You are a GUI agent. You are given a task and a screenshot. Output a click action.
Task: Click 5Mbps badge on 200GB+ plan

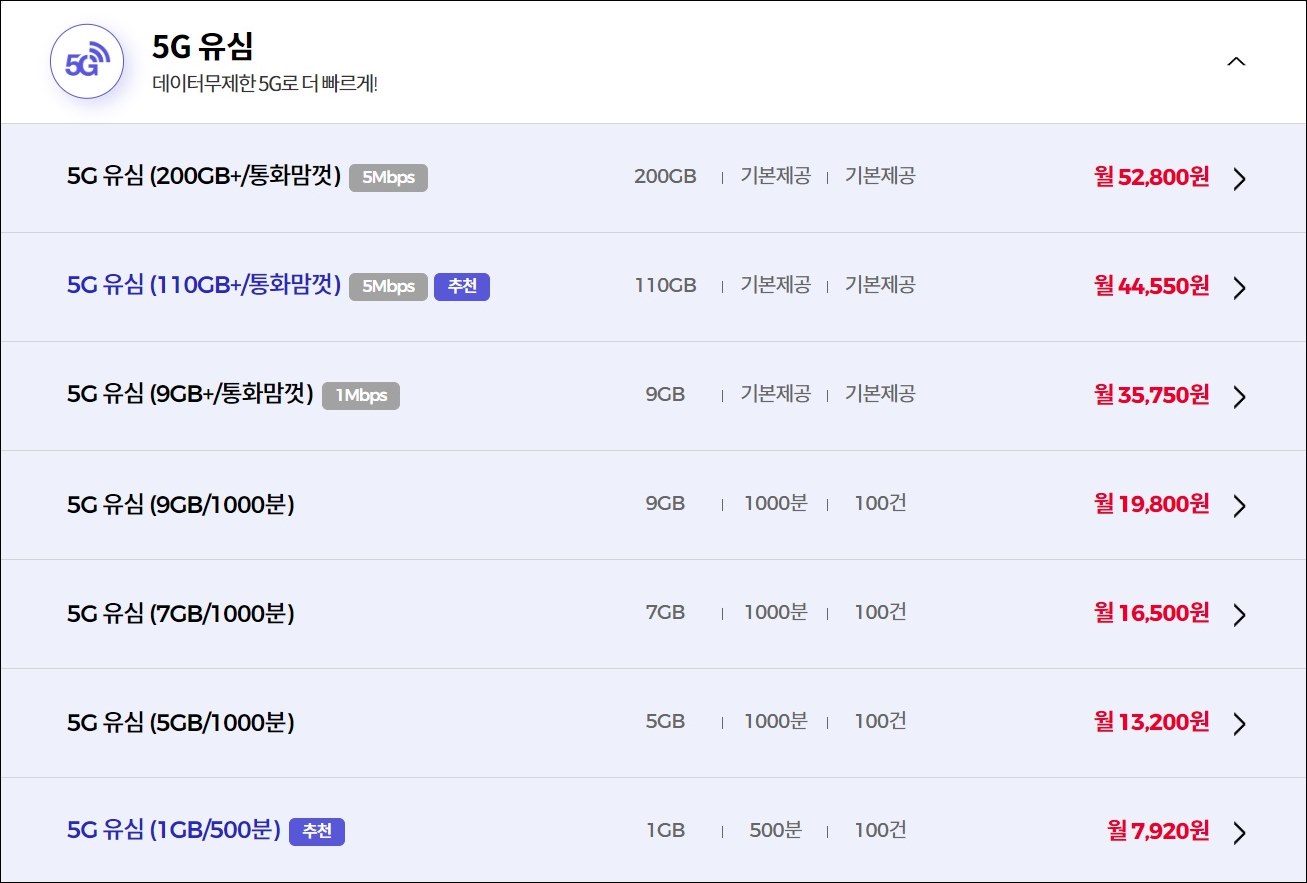[x=388, y=178]
